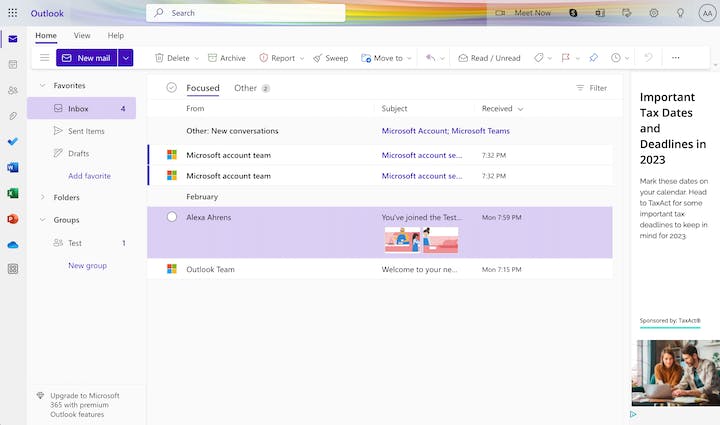
Task: Expand the Folders section
Action: pyautogui.click(x=42, y=197)
